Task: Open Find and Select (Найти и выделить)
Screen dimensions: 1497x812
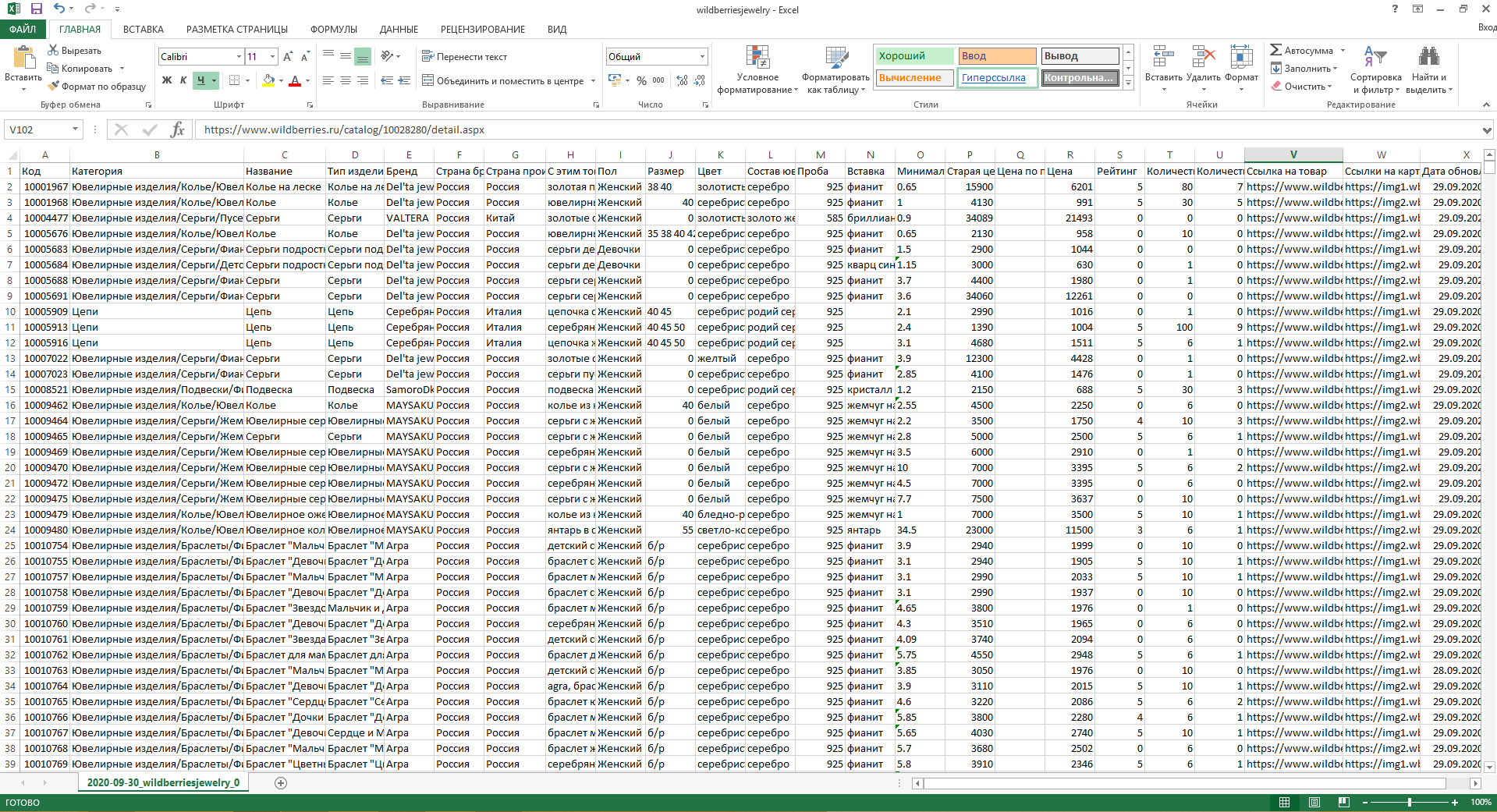Action: click(x=1428, y=70)
